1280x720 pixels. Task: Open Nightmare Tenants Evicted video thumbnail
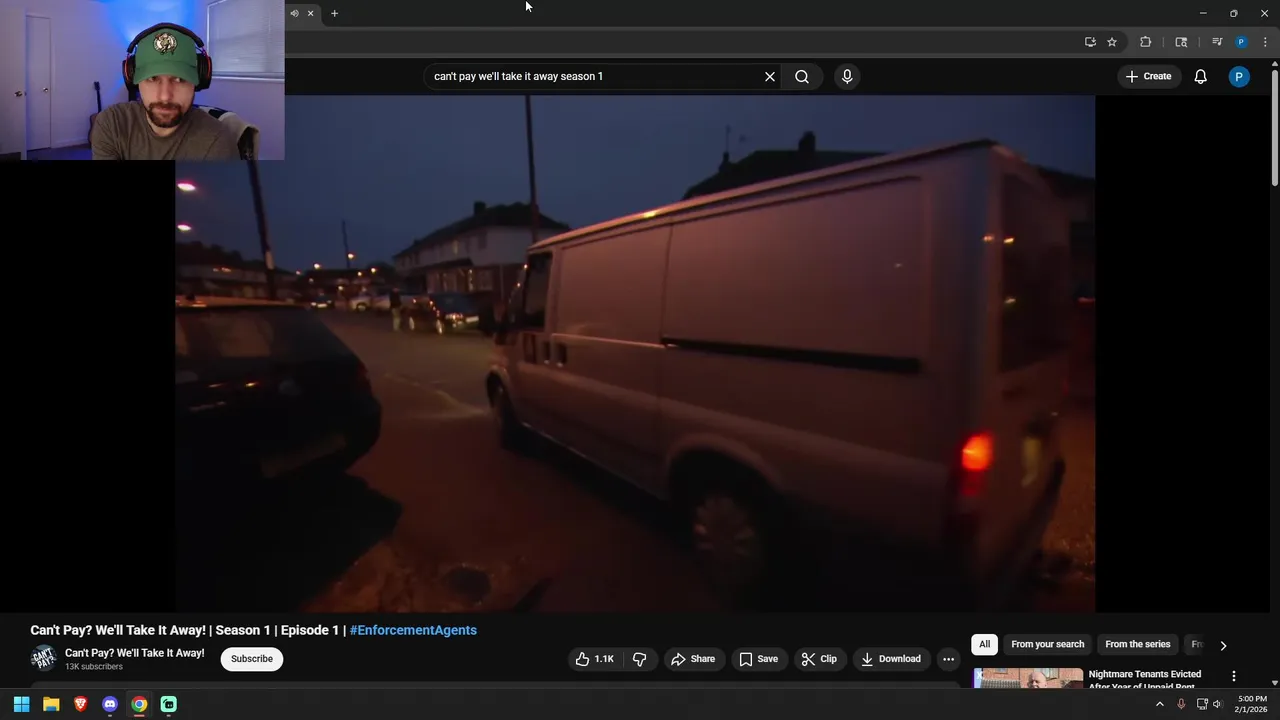click(x=1028, y=678)
